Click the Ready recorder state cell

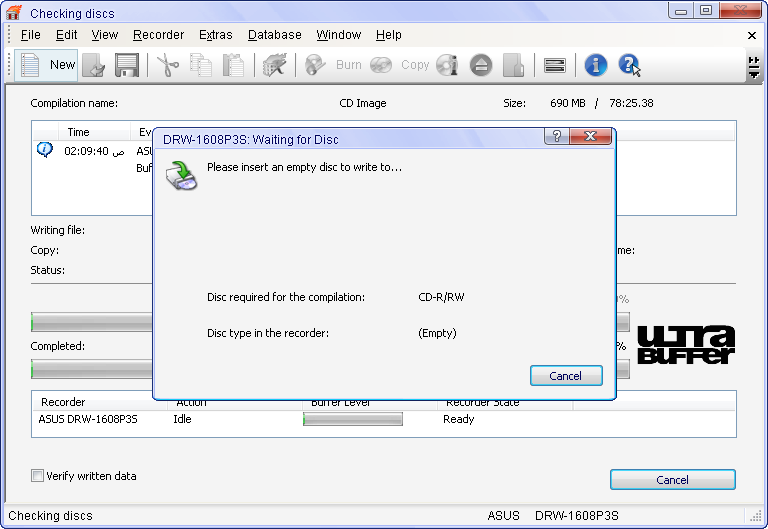pyautogui.click(x=459, y=419)
